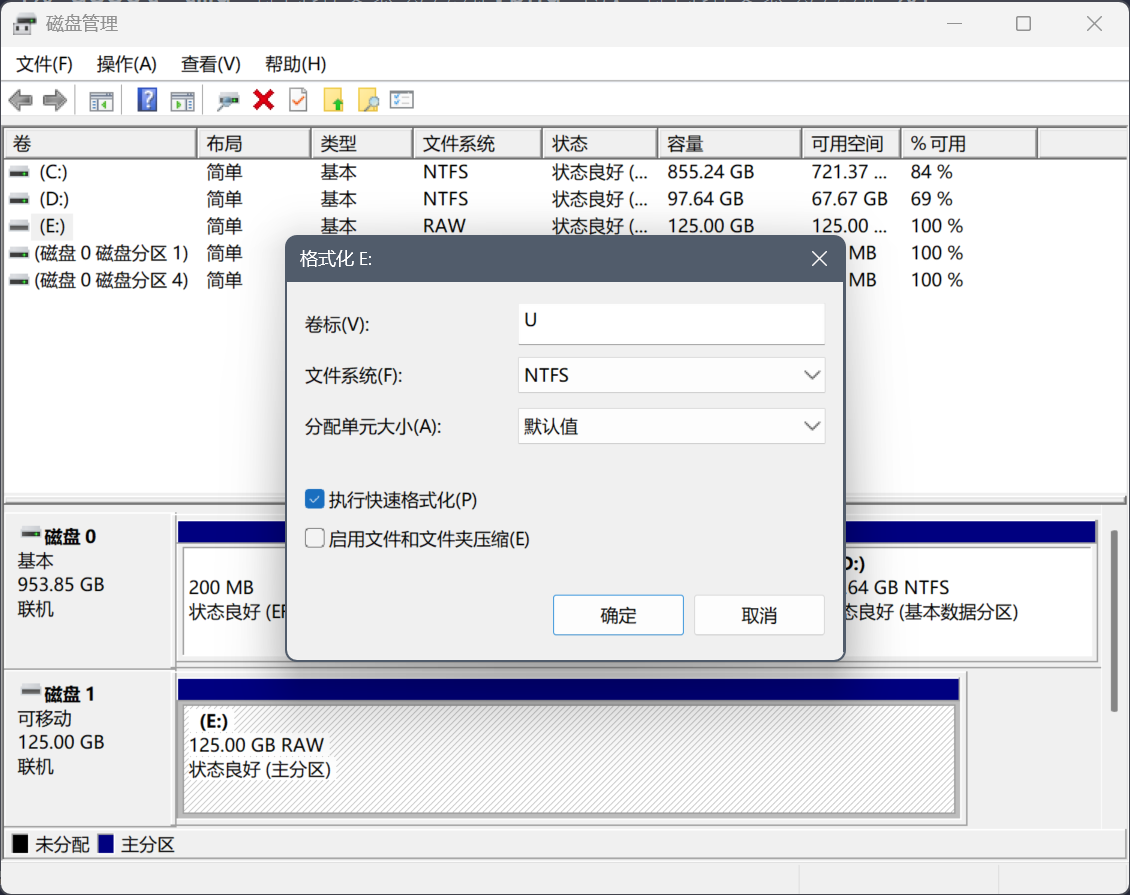This screenshot has width=1130, height=895.
Task: Click the red X delete icon
Action: (x=264, y=100)
